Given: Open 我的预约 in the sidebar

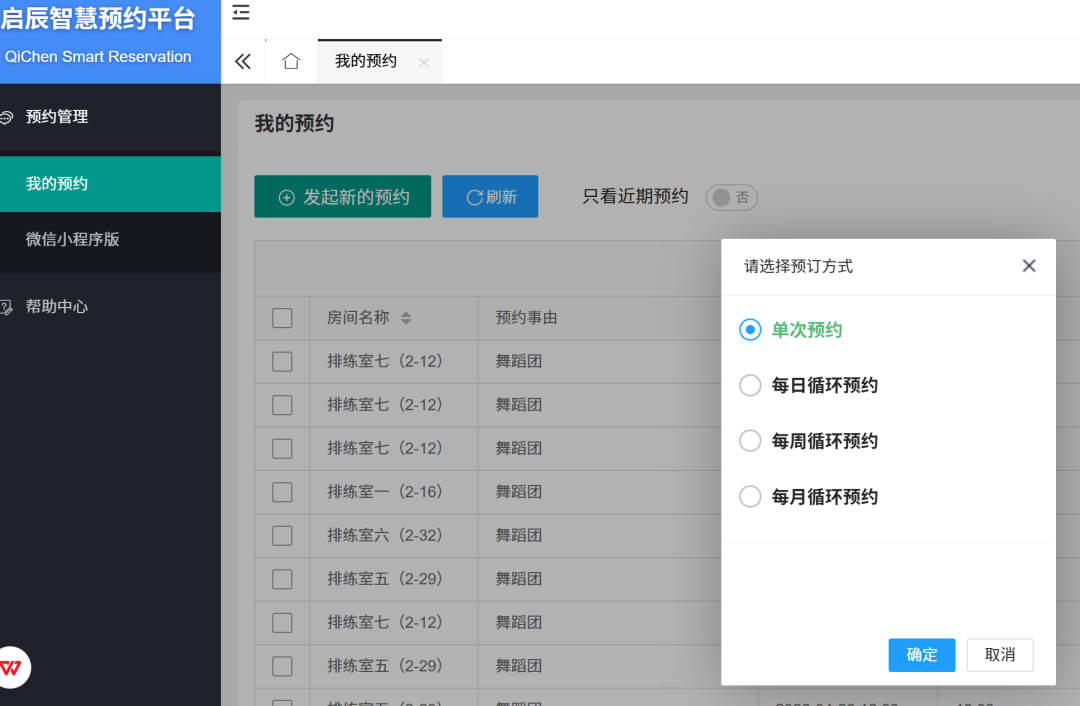Looking at the screenshot, I should (x=110, y=184).
